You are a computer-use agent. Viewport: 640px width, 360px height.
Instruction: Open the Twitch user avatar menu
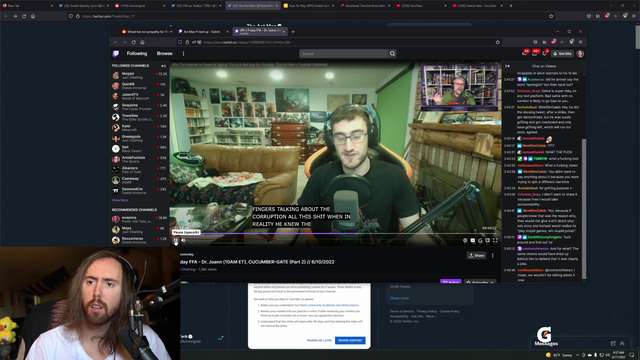pyautogui.click(x=580, y=53)
